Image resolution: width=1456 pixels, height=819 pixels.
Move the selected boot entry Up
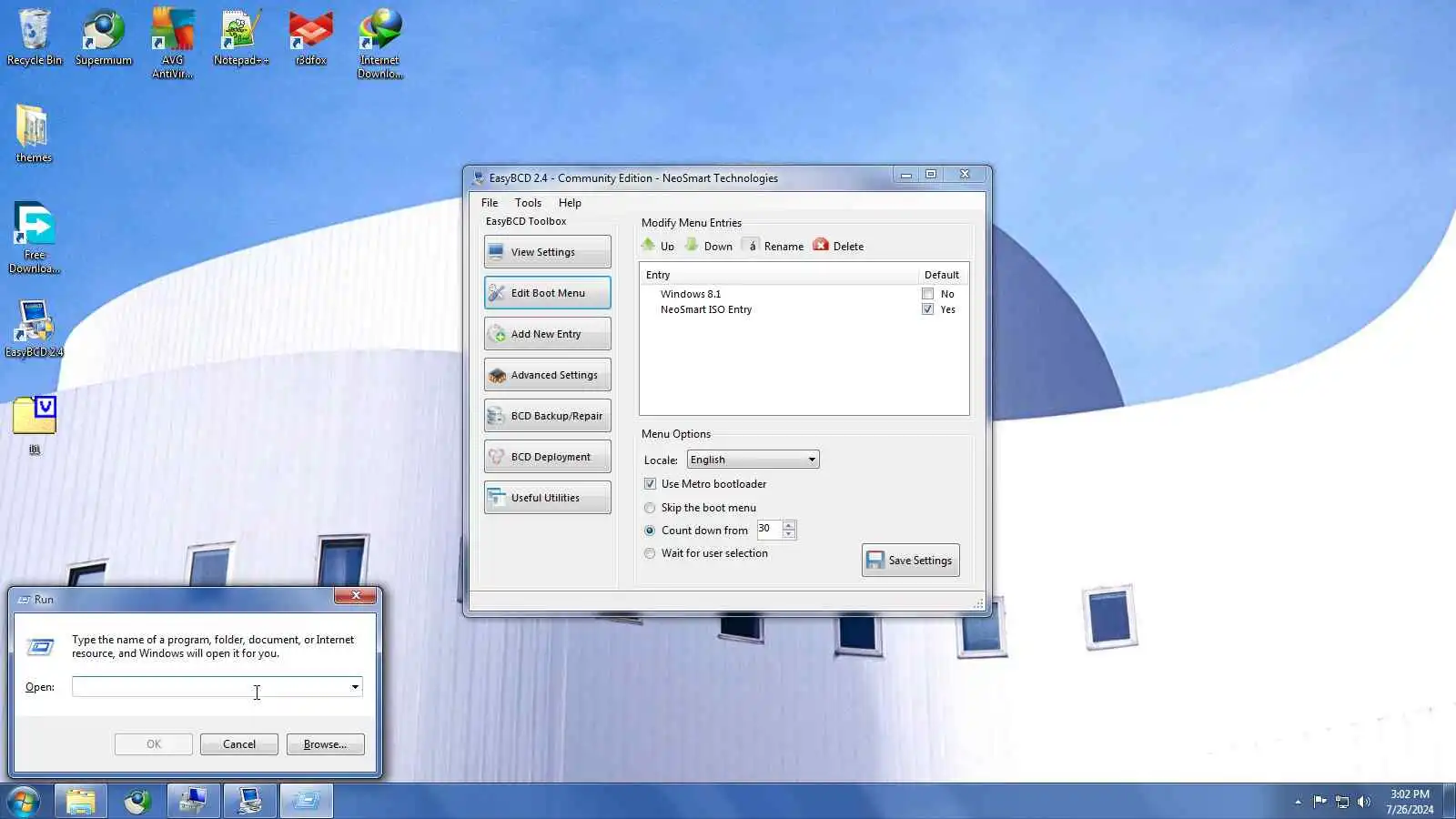pyautogui.click(x=658, y=246)
